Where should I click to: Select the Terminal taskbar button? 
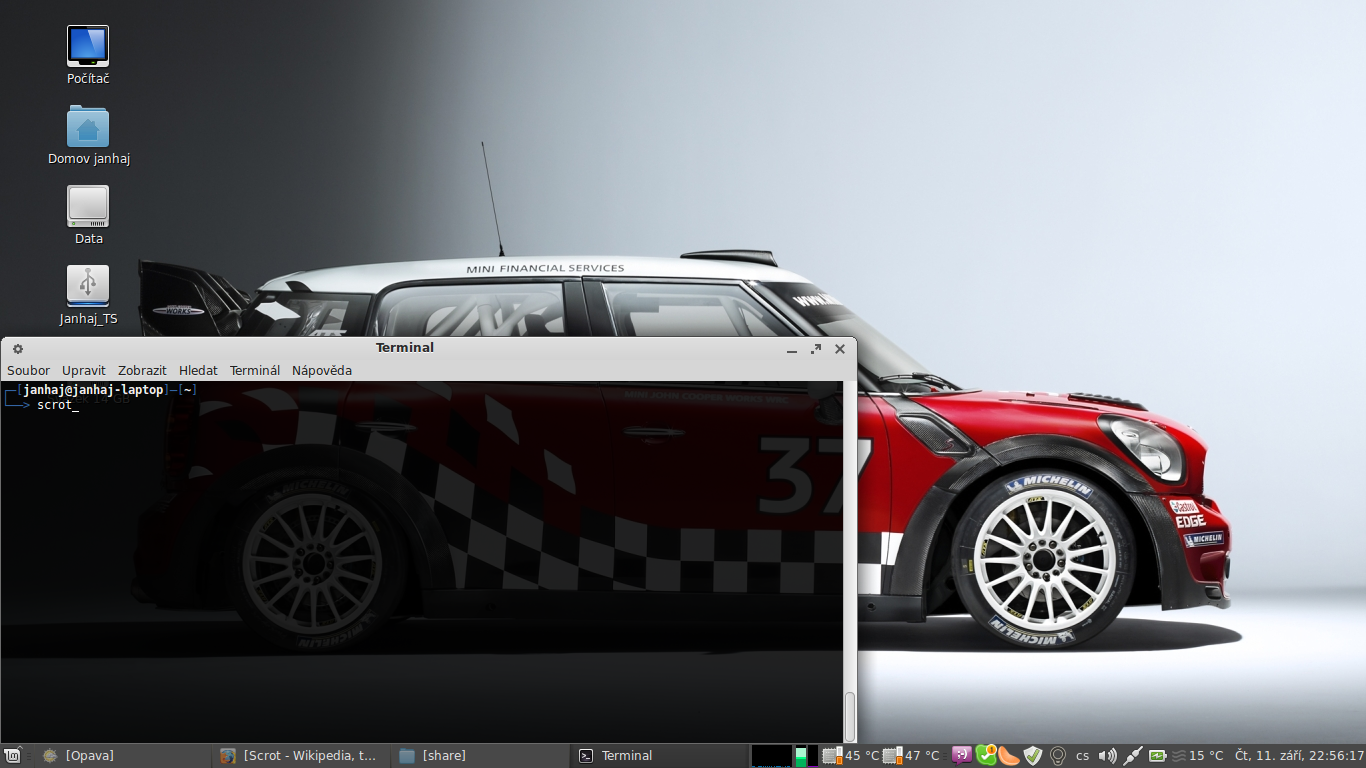660,756
